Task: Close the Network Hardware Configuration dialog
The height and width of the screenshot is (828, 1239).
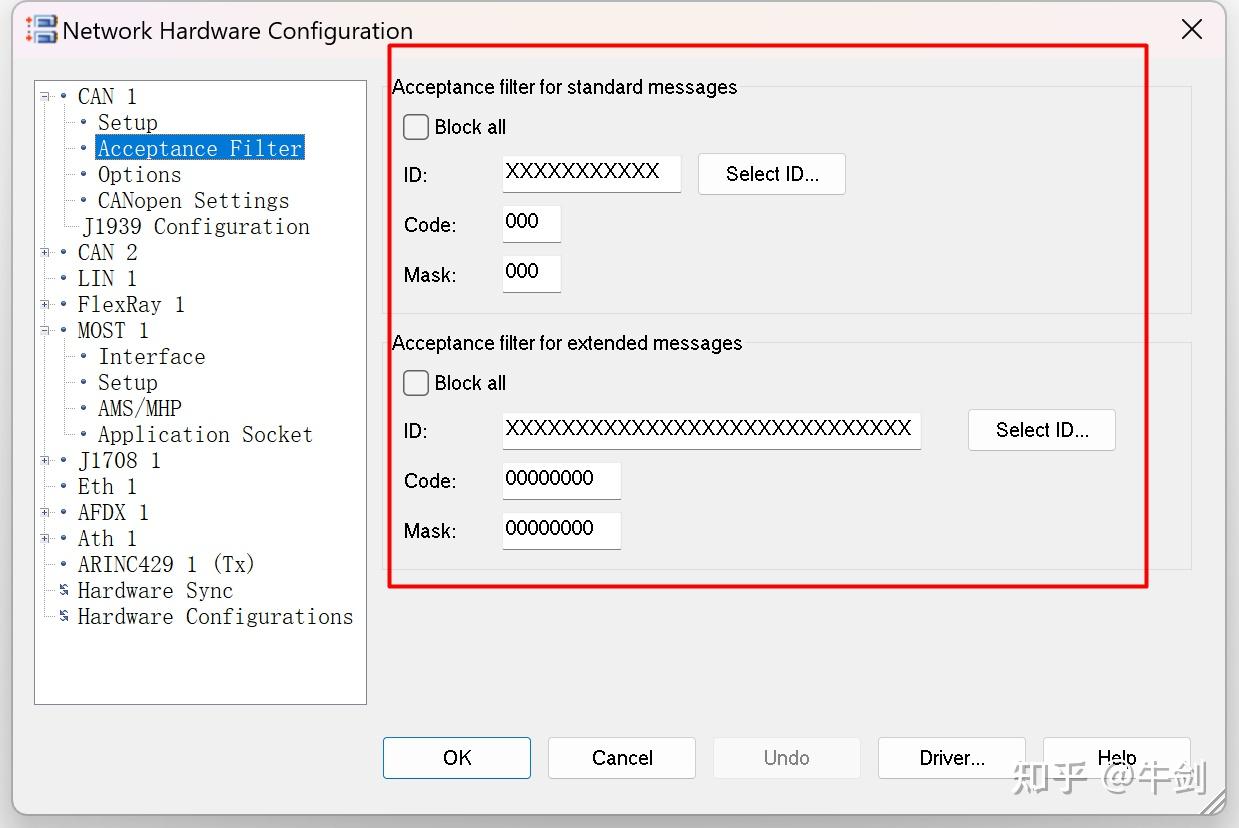Action: [x=1191, y=30]
